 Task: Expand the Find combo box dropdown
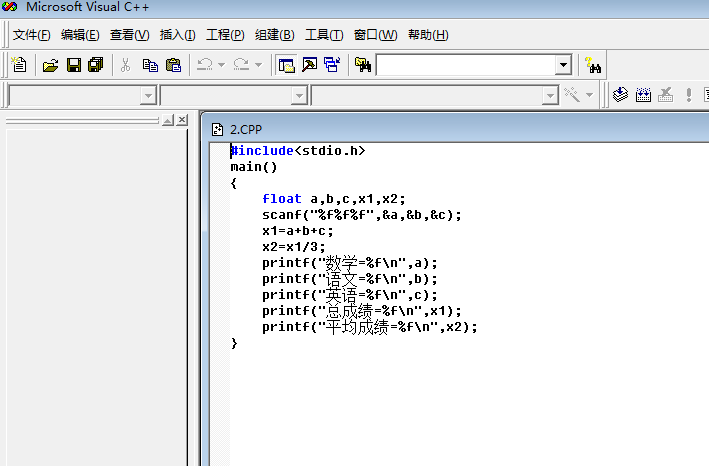[x=563, y=65]
